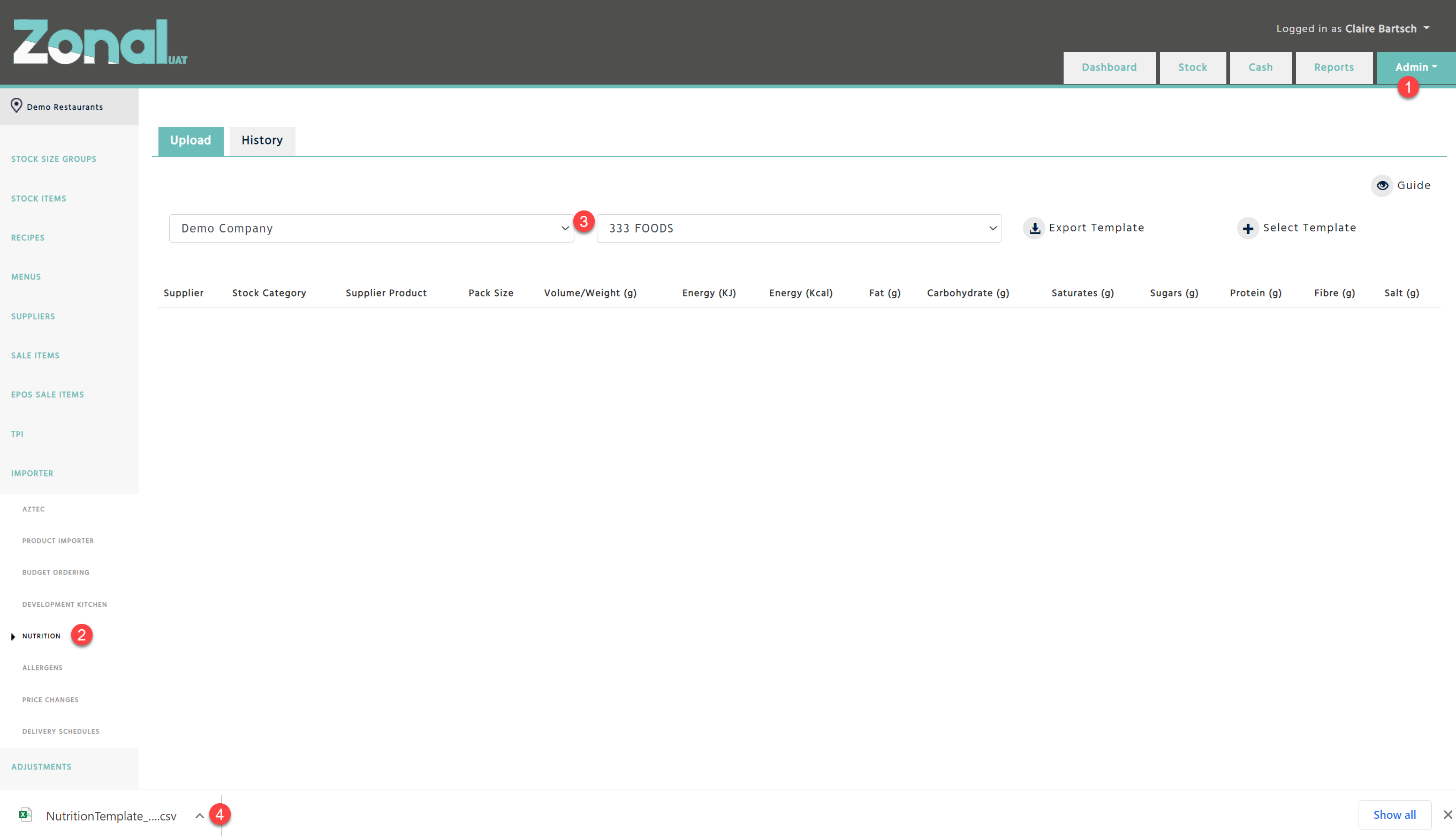Open the Demo Company dropdown

[x=371, y=228]
